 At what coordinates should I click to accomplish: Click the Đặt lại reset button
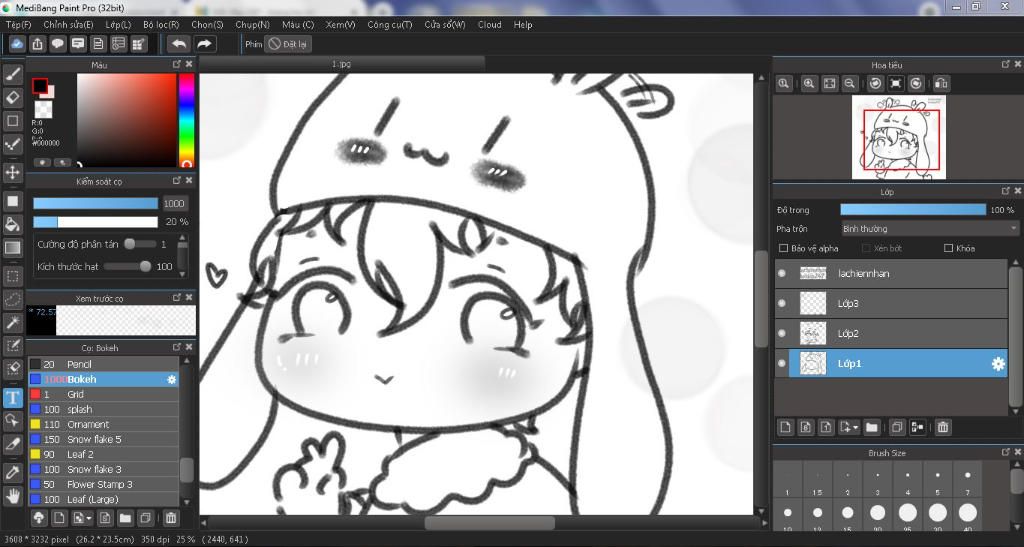click(x=288, y=44)
